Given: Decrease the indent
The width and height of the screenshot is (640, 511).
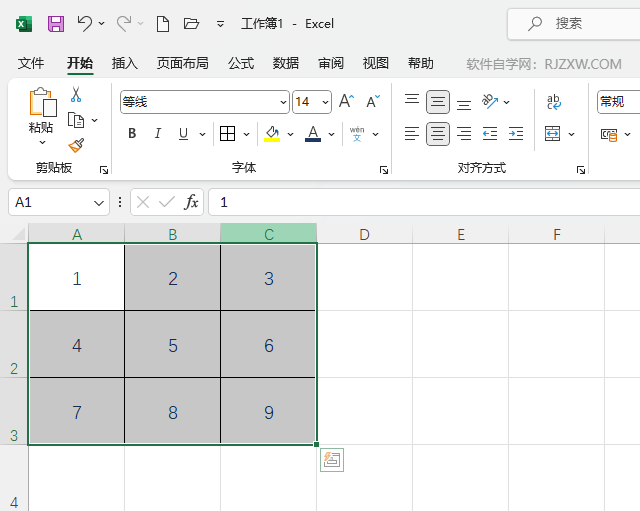Looking at the screenshot, I should tap(490, 133).
